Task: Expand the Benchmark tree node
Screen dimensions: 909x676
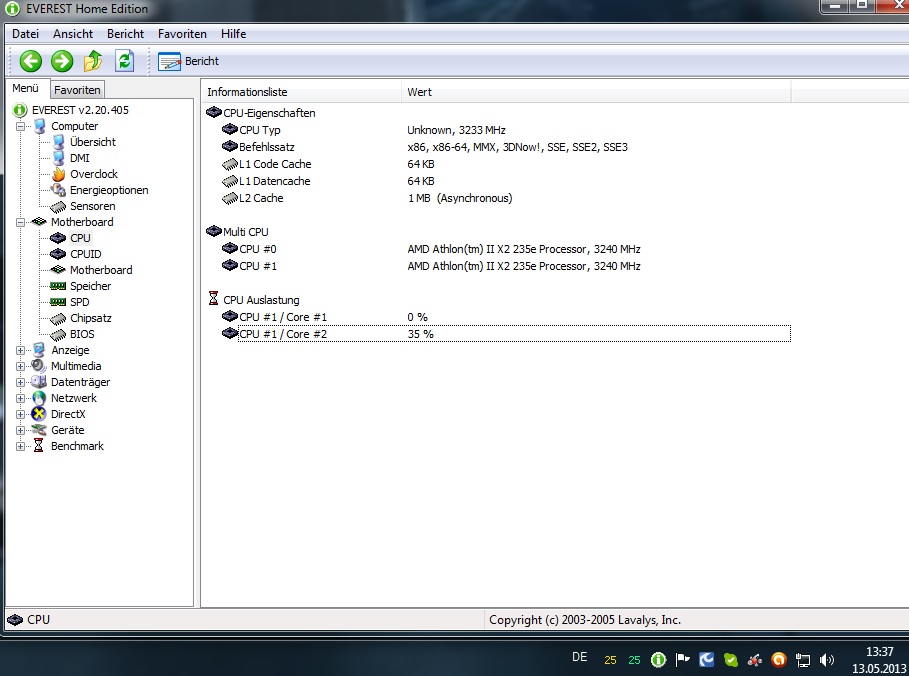Action: click(20, 446)
